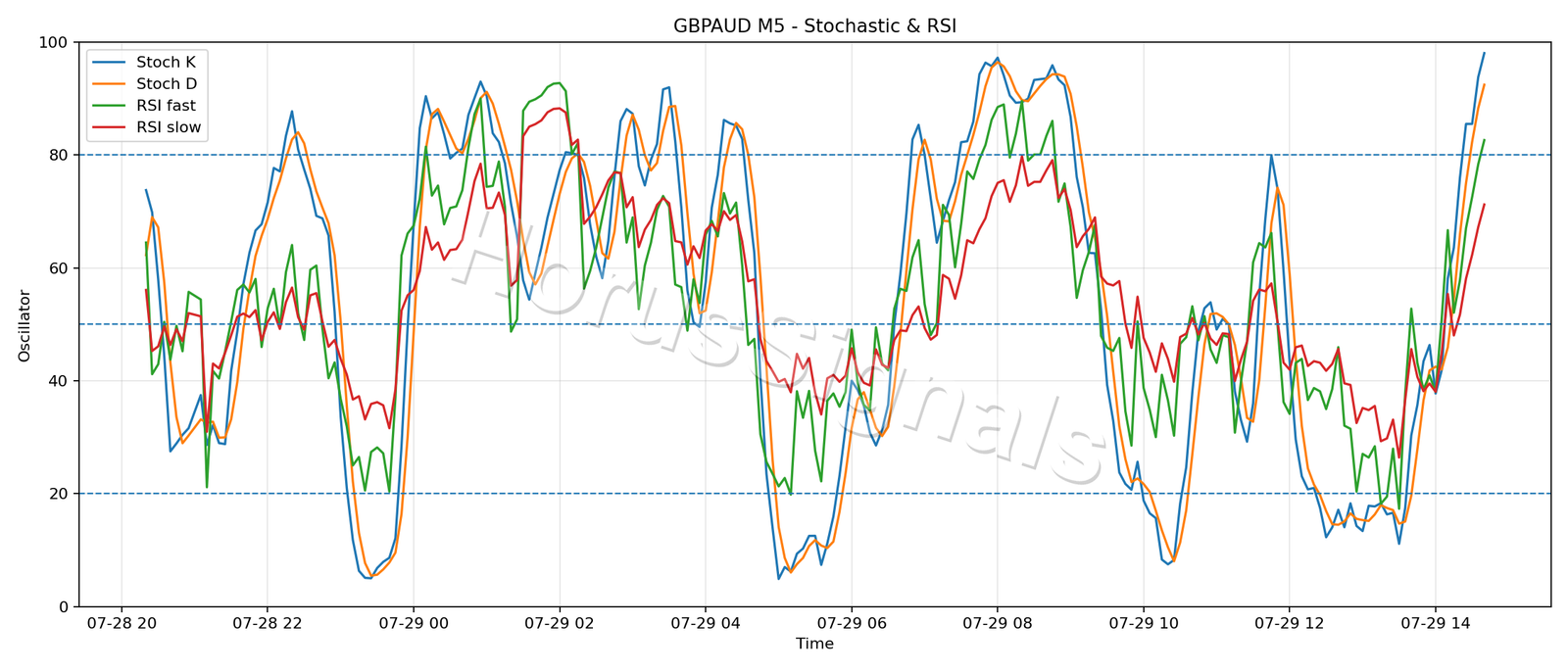Click the 'RSI fast' legend label
Screen dimensions: 1568x672
tap(166, 106)
